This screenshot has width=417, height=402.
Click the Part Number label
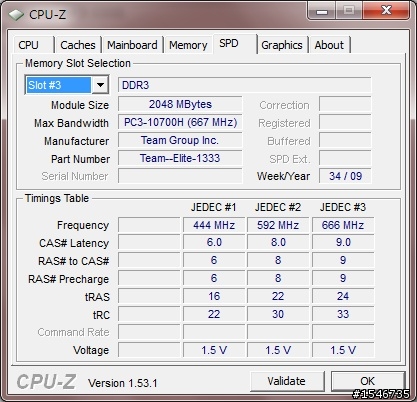[x=80, y=159]
